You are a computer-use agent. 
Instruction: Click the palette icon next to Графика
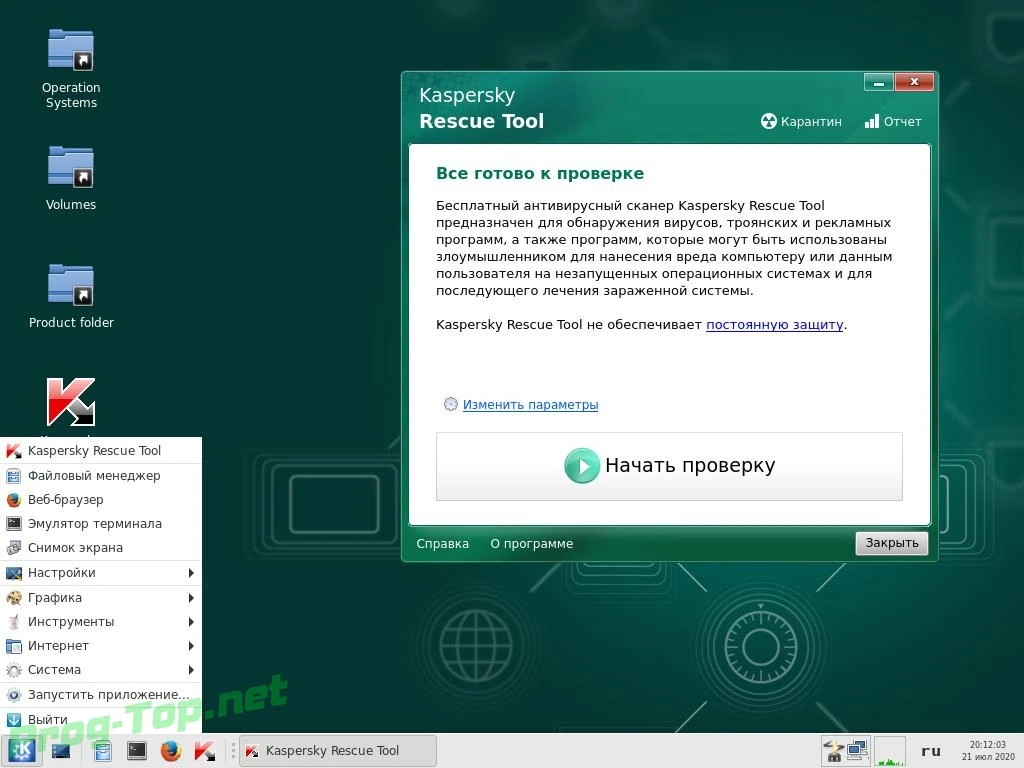pyautogui.click(x=14, y=598)
